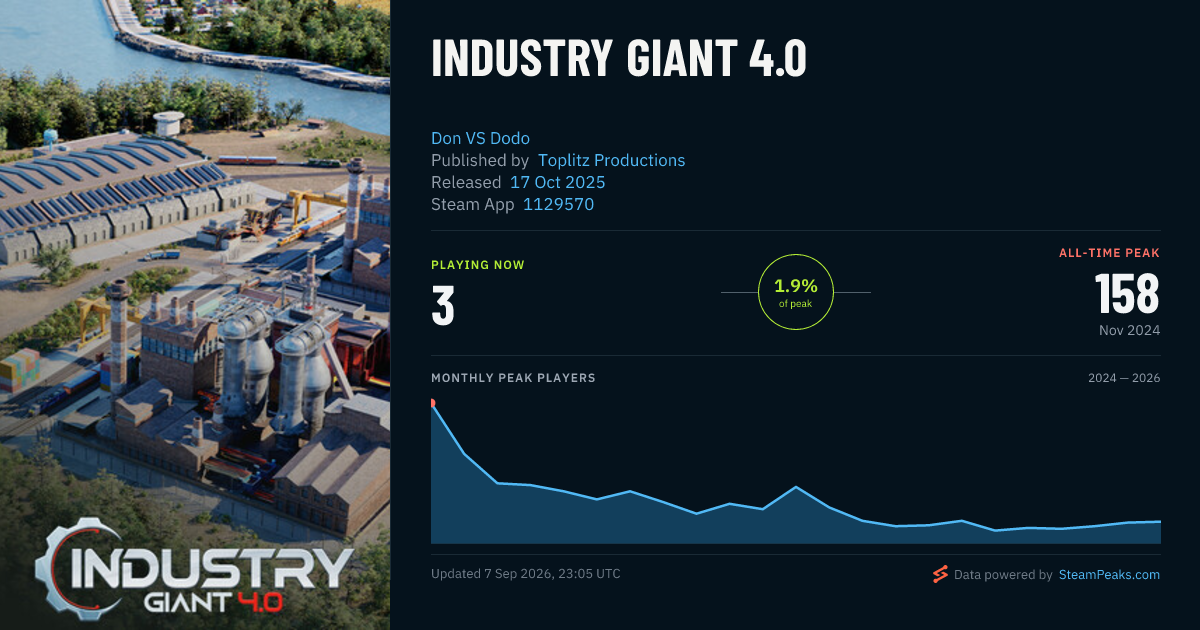1200x630 pixels.
Task: Select the 17 Oct 2025 release date
Action: click(x=558, y=182)
